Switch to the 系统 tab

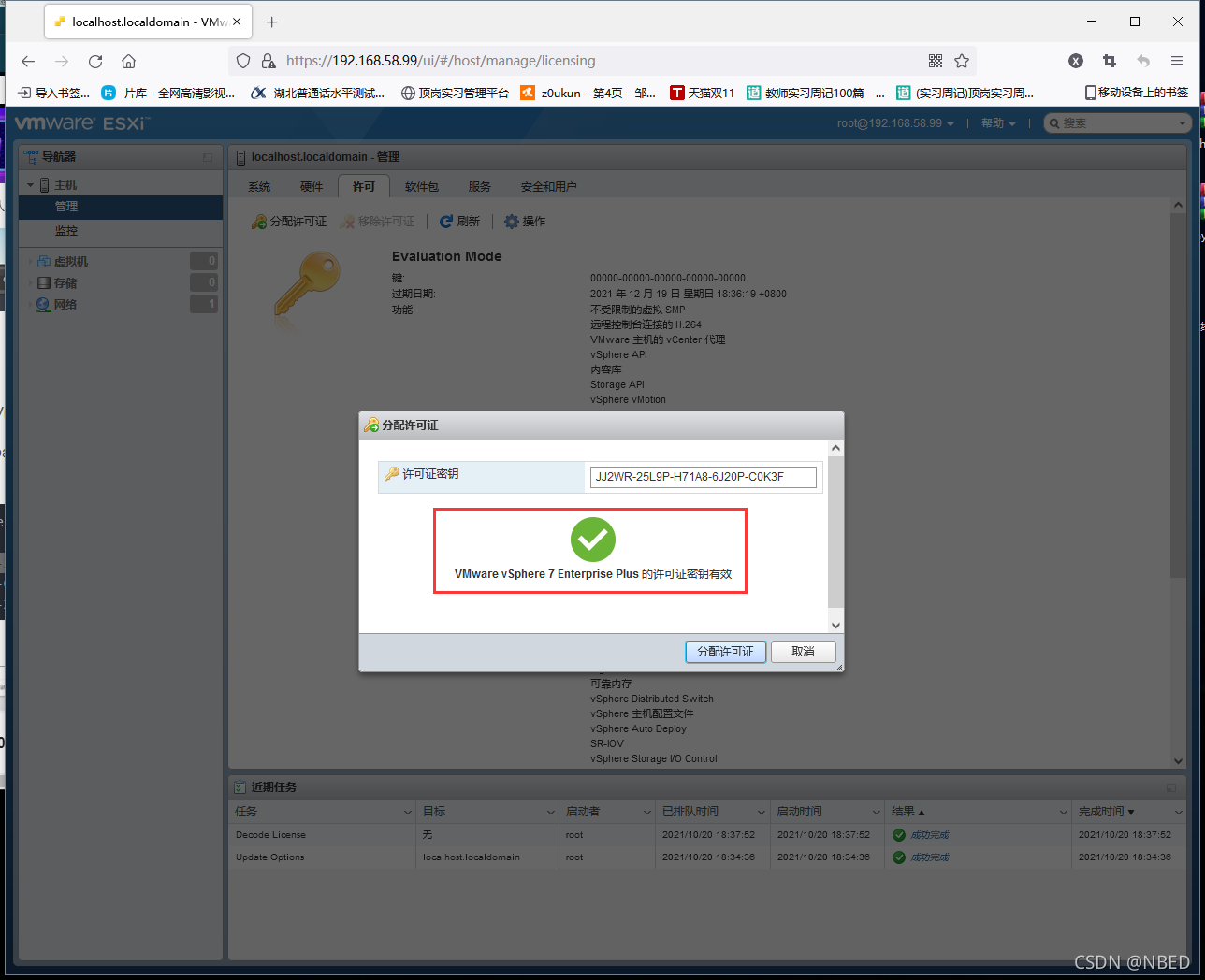point(259,187)
